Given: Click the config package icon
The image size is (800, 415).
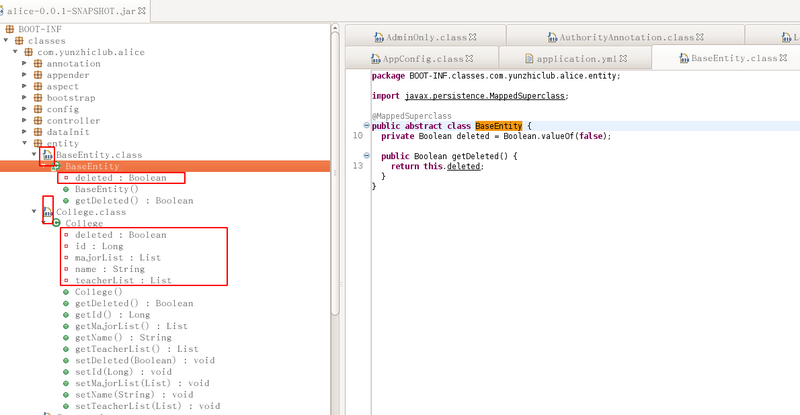Looking at the screenshot, I should pos(38,109).
